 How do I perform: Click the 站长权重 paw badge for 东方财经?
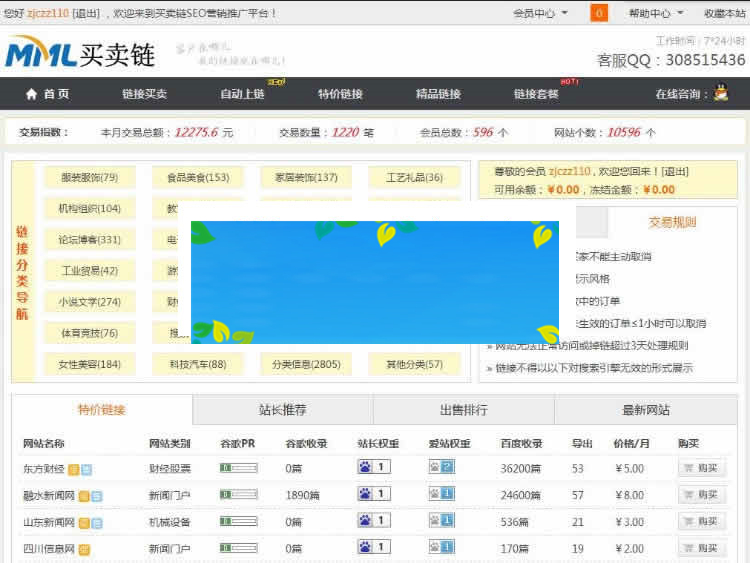pyautogui.click(x=374, y=467)
